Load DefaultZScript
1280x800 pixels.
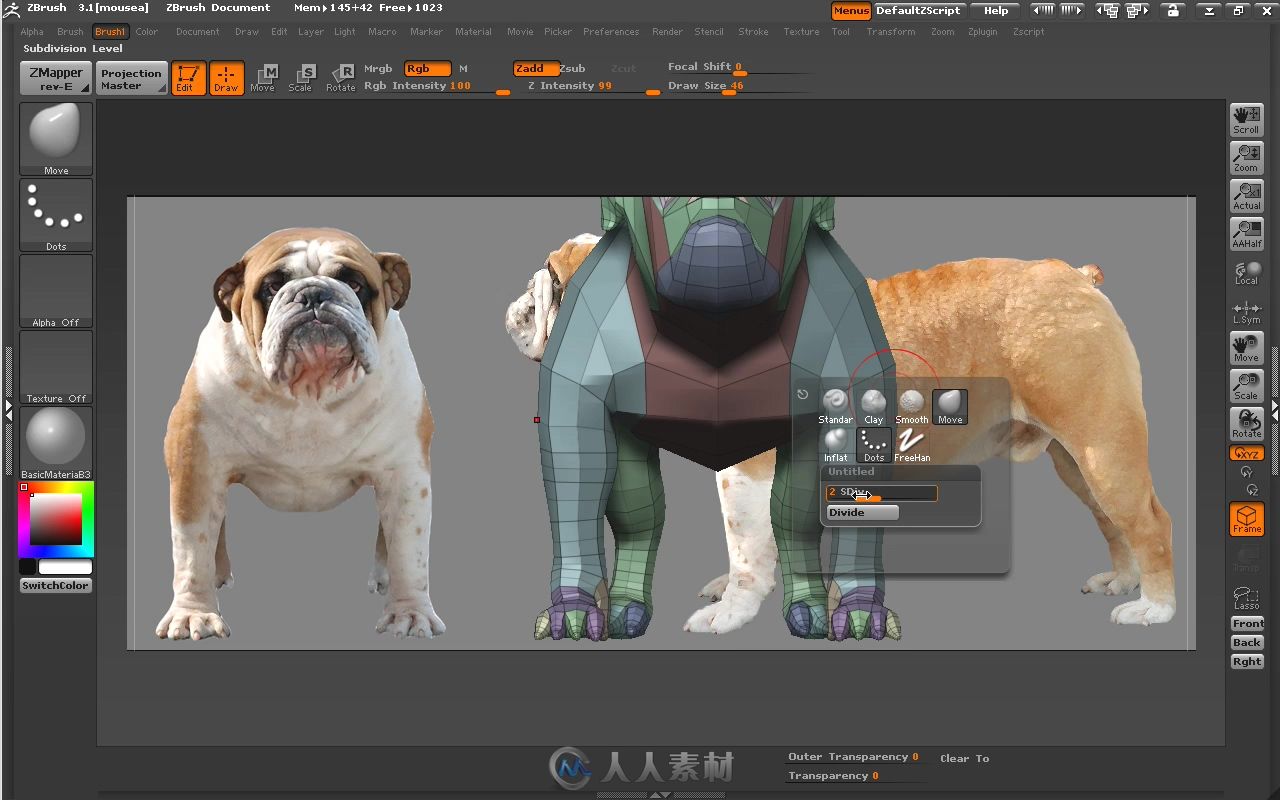(918, 11)
